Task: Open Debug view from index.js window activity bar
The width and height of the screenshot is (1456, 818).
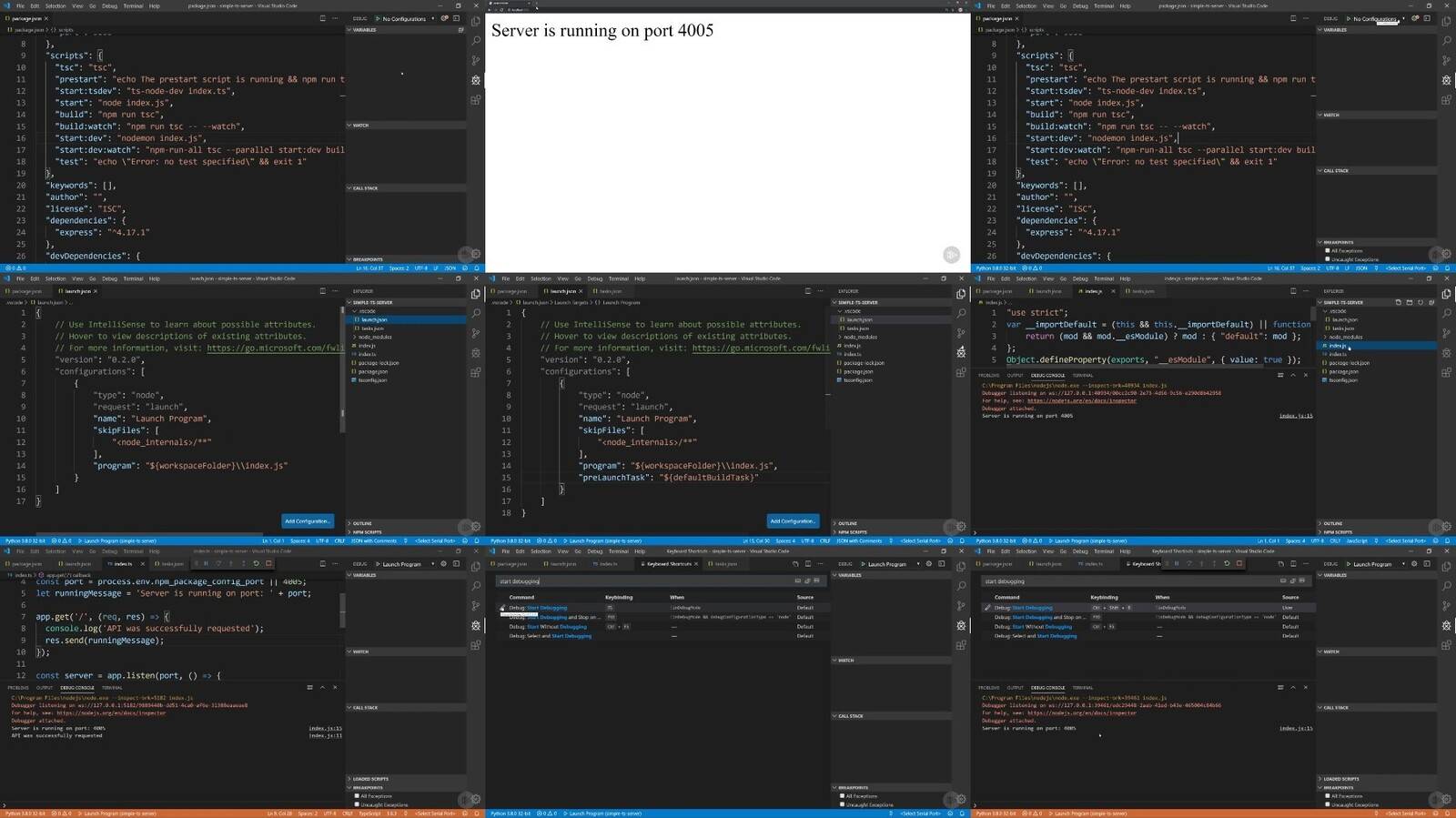Action: tap(1447, 353)
